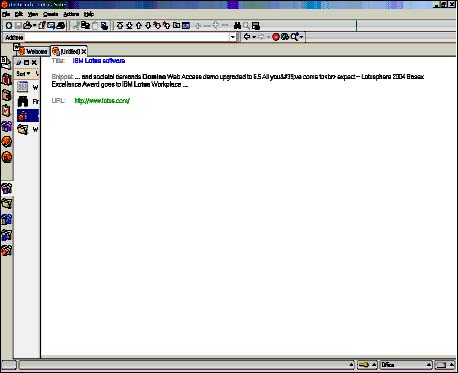
Task: Click the paste icon with blue clipboard
Action: [x=105, y=26]
